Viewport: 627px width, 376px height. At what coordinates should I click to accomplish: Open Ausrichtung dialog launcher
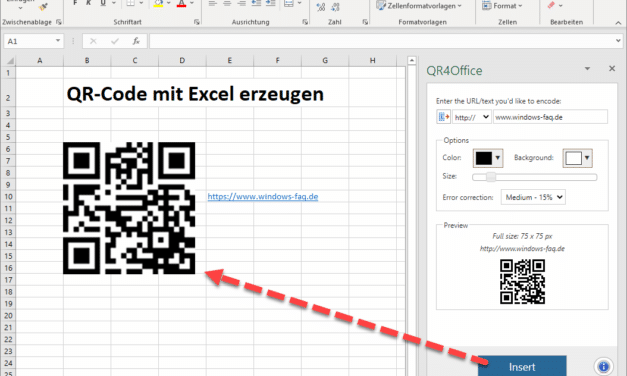click(x=305, y=22)
